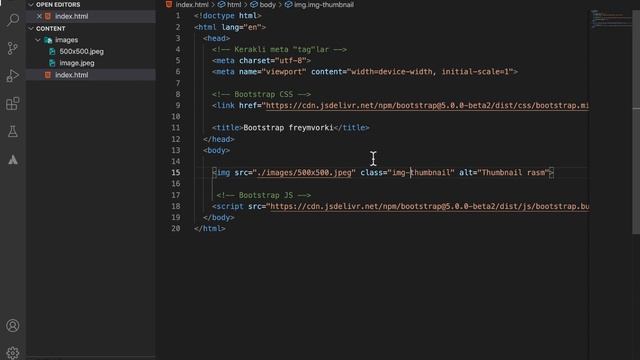
Task: Click the HTML icon beside index.html in tree
Action: [48, 75]
